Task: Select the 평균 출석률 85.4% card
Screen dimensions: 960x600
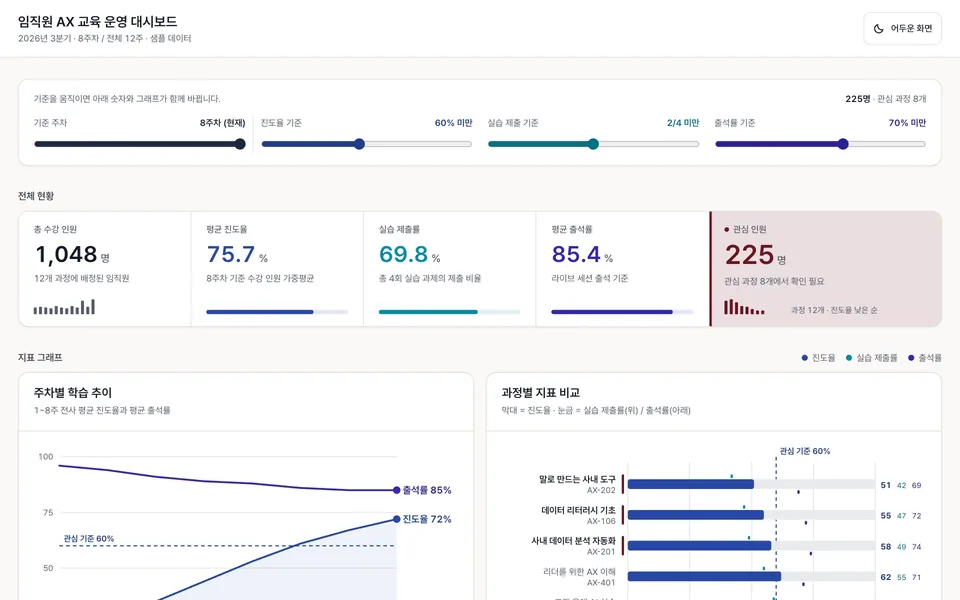Action: coord(622,269)
